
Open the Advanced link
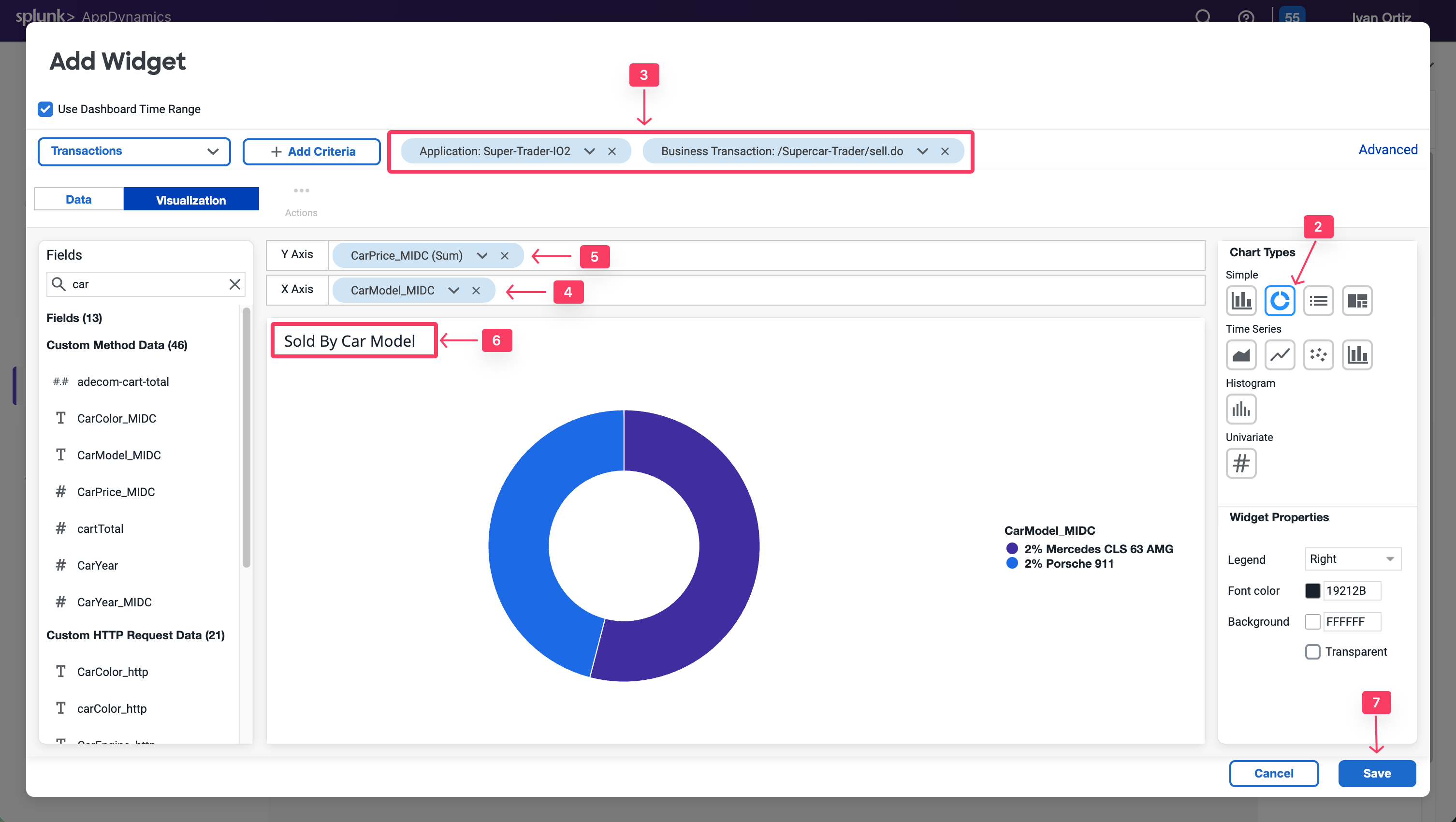1388,150
